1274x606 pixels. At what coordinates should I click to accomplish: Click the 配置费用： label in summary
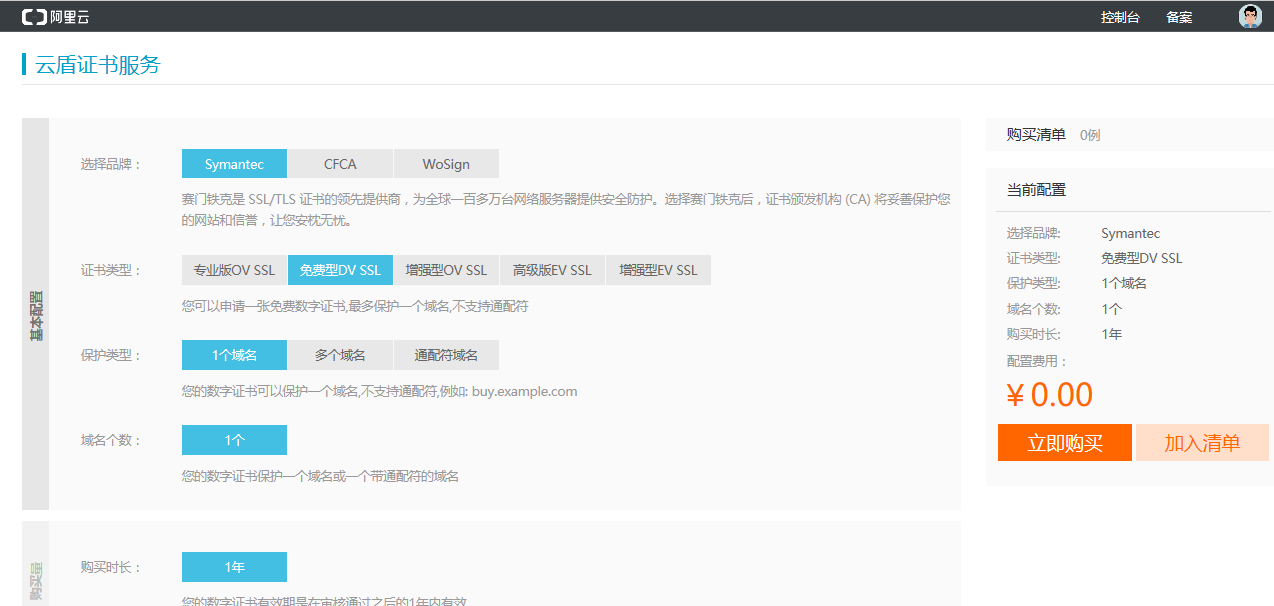(1037, 361)
